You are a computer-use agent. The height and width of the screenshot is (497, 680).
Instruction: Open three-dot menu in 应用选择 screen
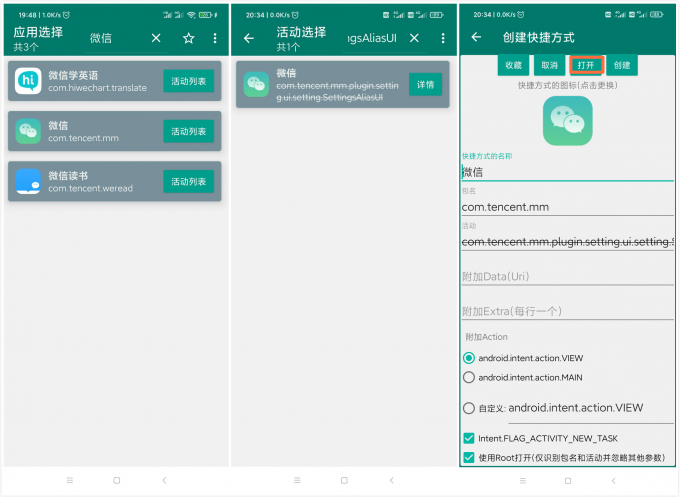(x=215, y=38)
